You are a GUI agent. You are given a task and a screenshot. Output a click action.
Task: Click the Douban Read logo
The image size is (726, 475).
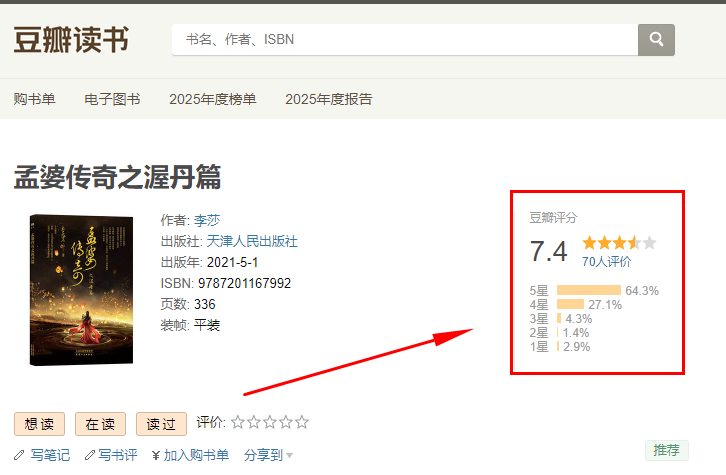coord(71,40)
